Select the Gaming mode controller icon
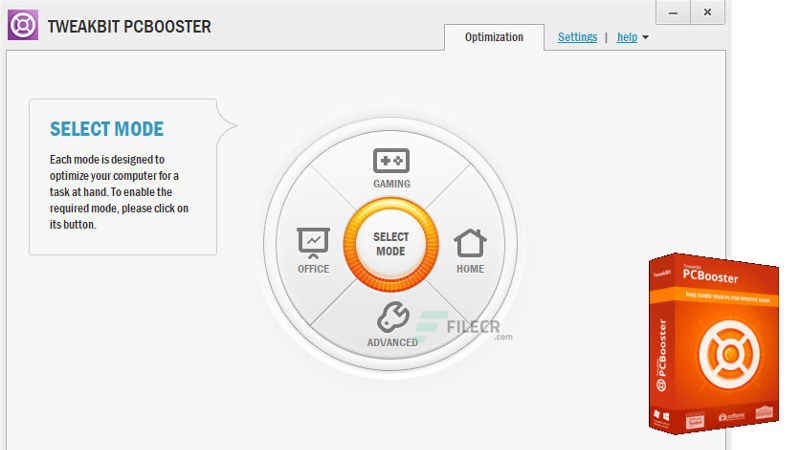This screenshot has height=450, width=800. [391, 161]
